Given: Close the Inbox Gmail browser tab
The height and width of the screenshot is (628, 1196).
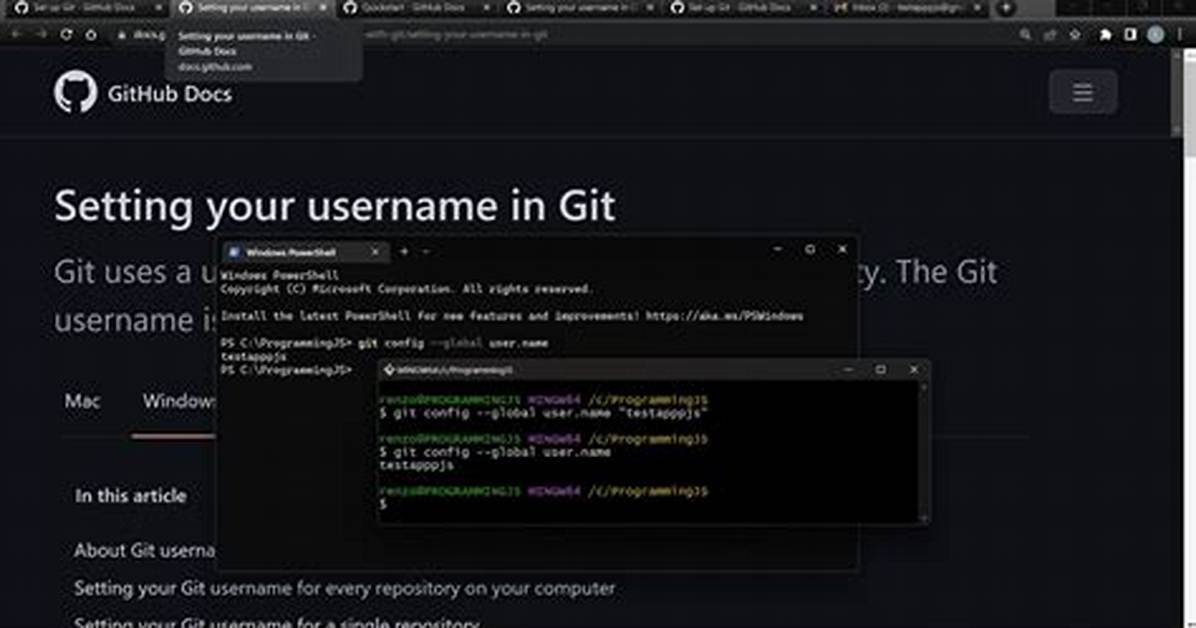Looking at the screenshot, I should (x=977, y=8).
